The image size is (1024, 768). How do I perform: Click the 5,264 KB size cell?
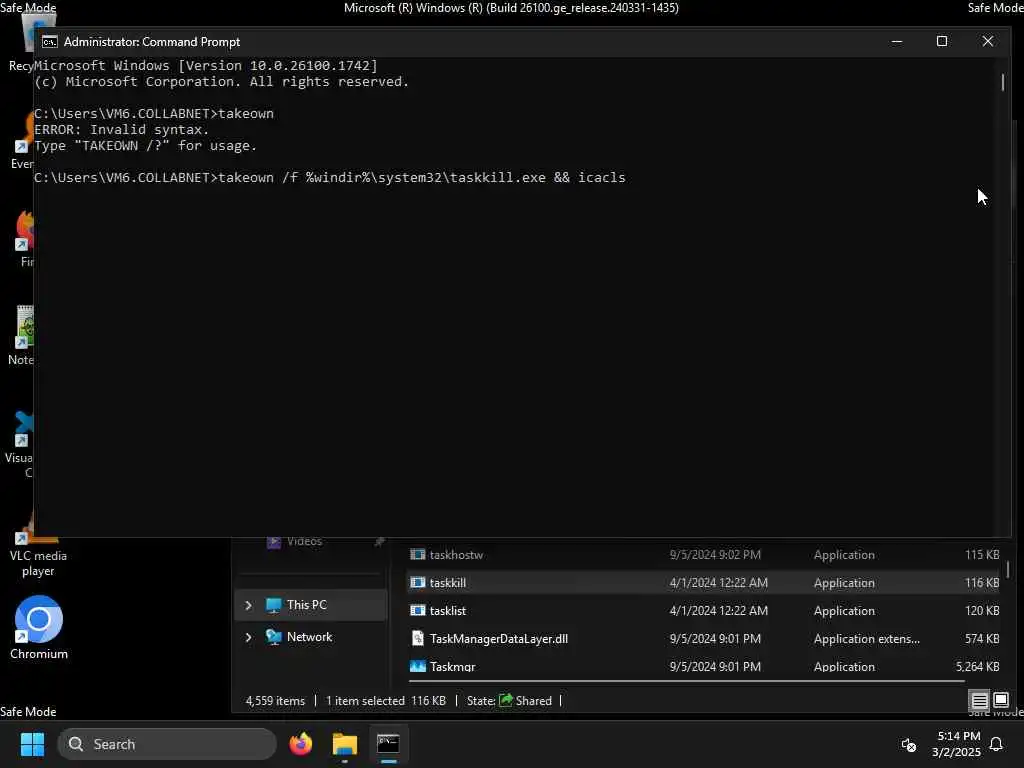(977, 666)
